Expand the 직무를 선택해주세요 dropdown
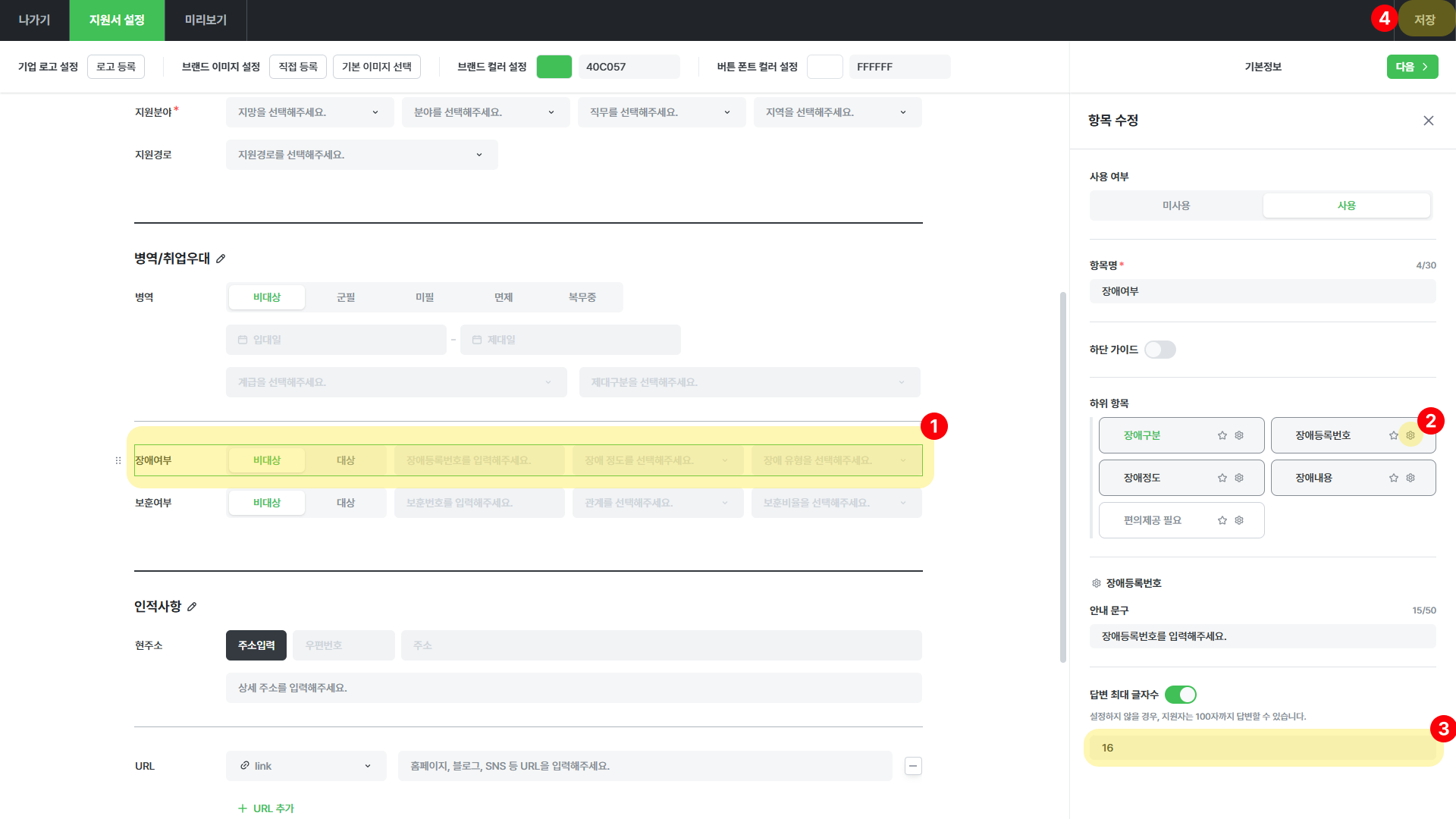Viewport: 1456px width, 819px height. [661, 112]
